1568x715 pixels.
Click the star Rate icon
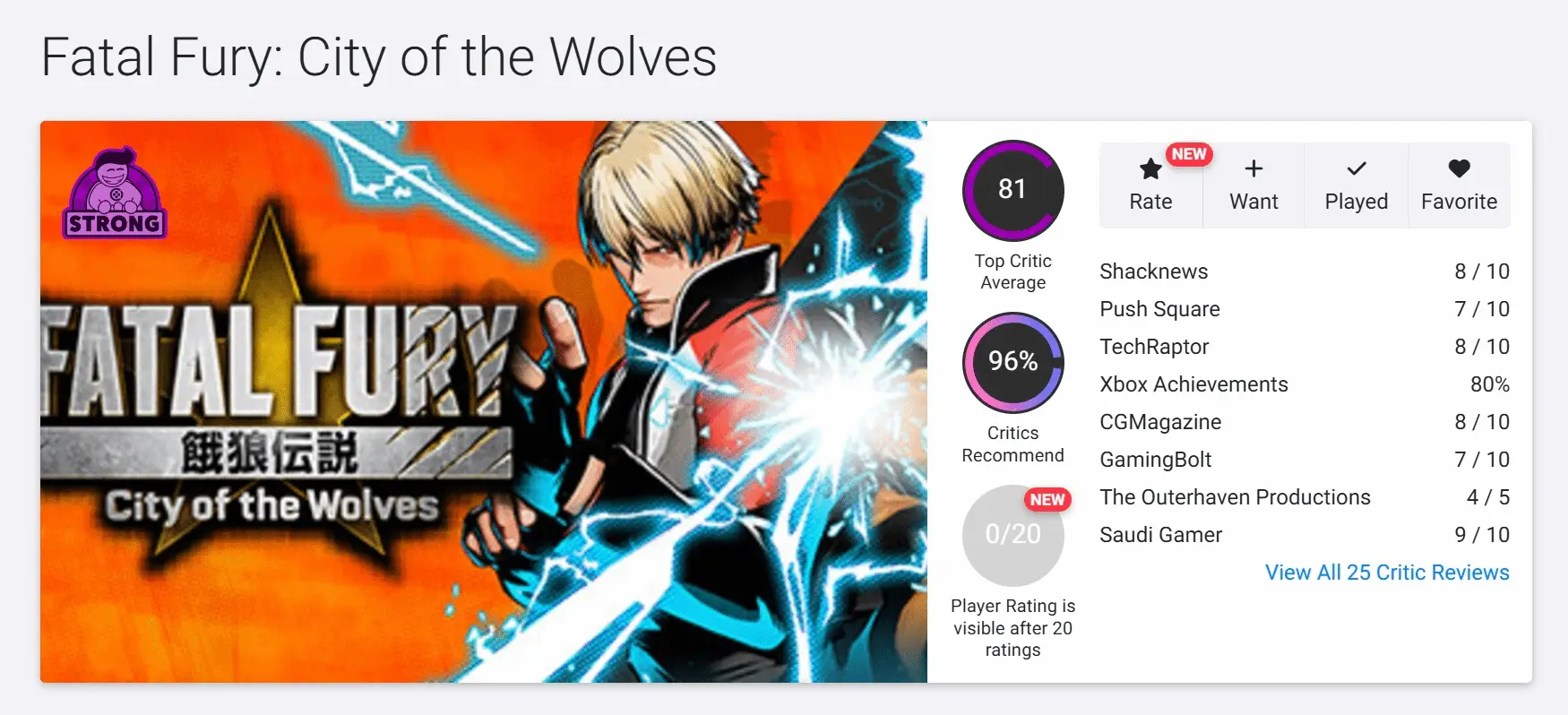[x=1150, y=169]
